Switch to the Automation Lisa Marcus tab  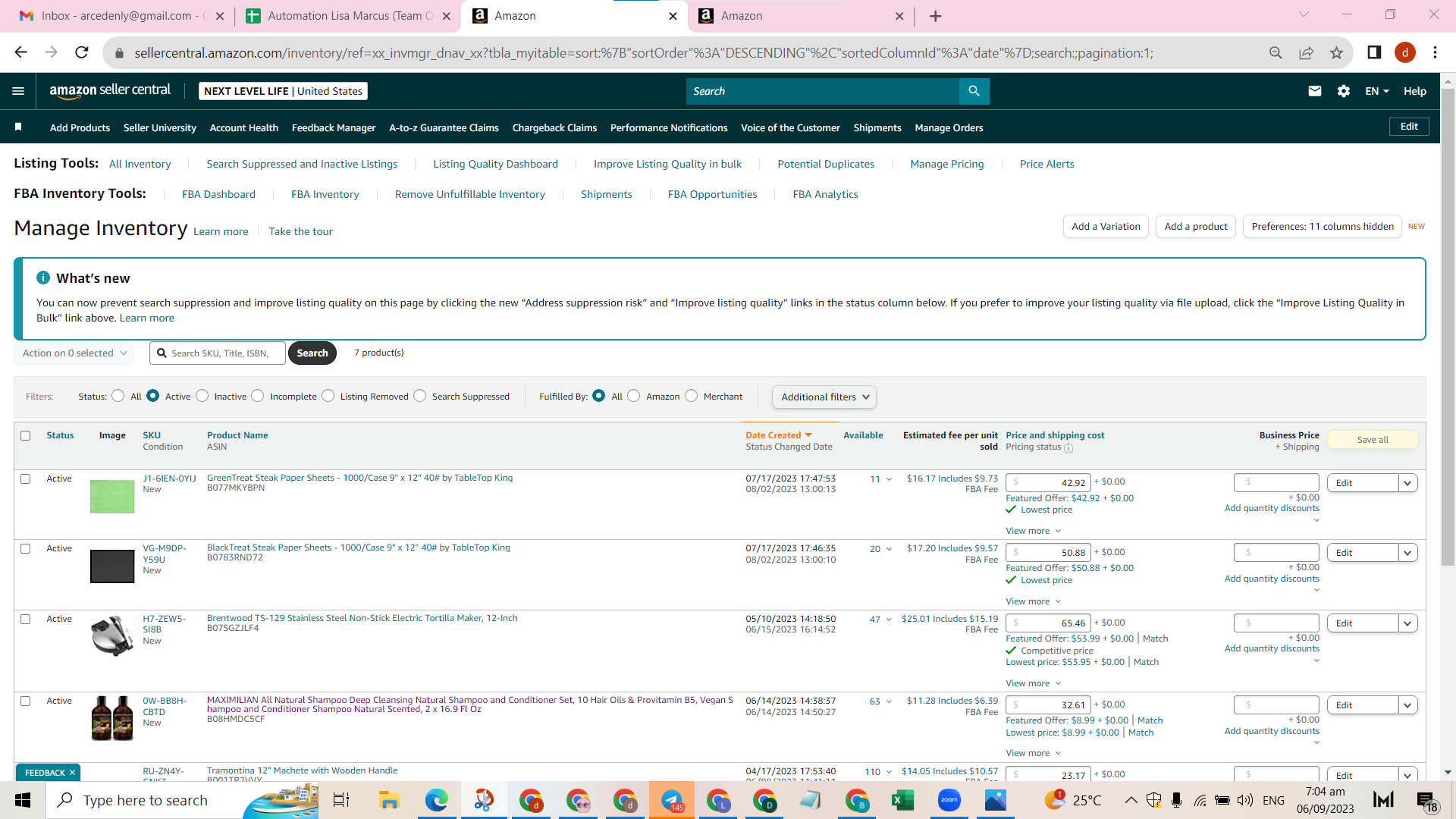click(x=350, y=16)
